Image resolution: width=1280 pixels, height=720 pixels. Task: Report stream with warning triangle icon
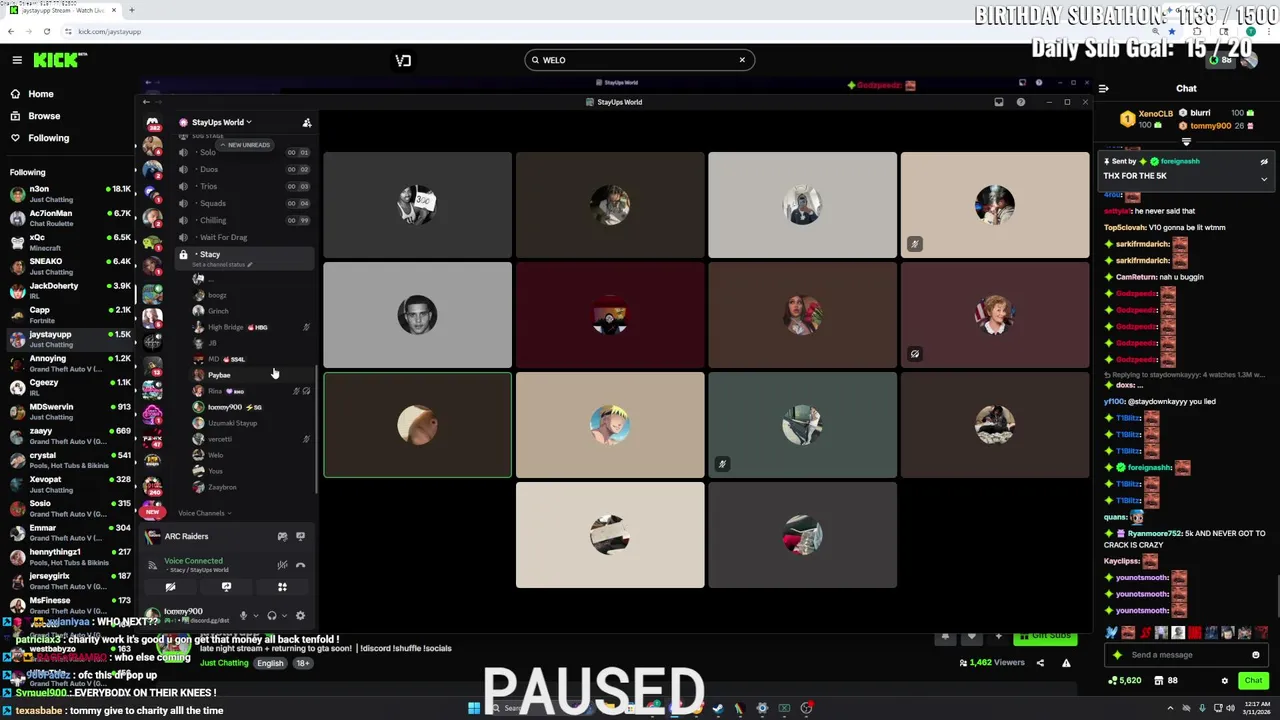1066,663
